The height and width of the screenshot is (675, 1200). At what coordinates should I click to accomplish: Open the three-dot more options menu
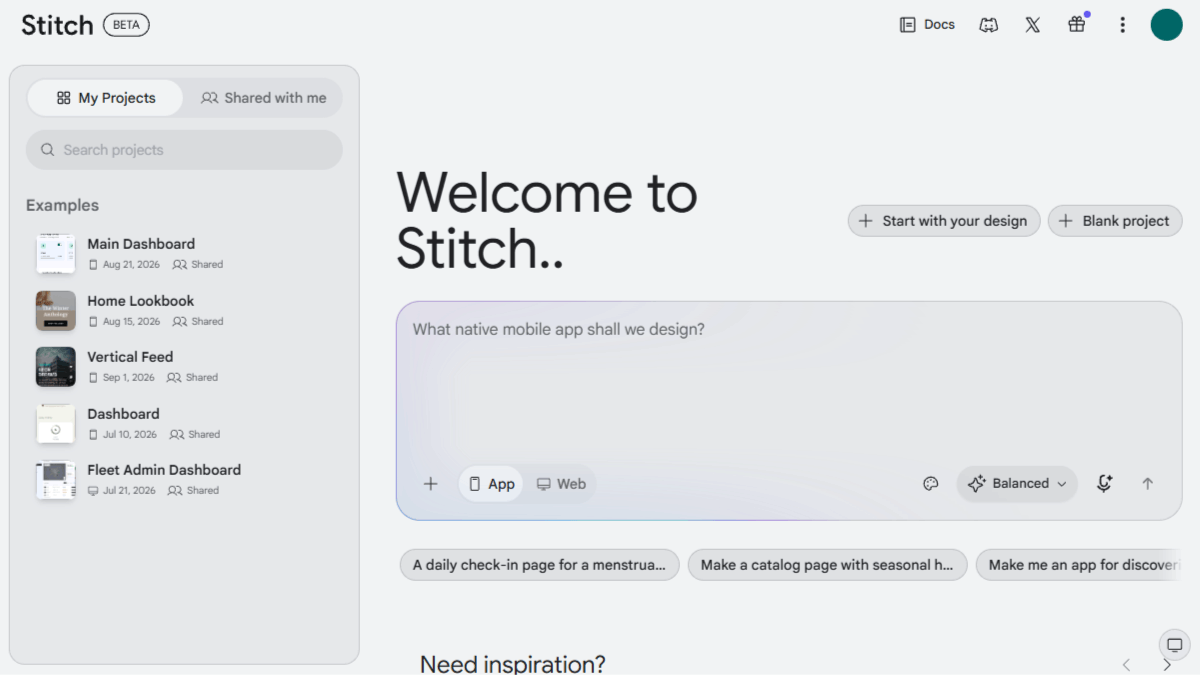click(x=1122, y=25)
